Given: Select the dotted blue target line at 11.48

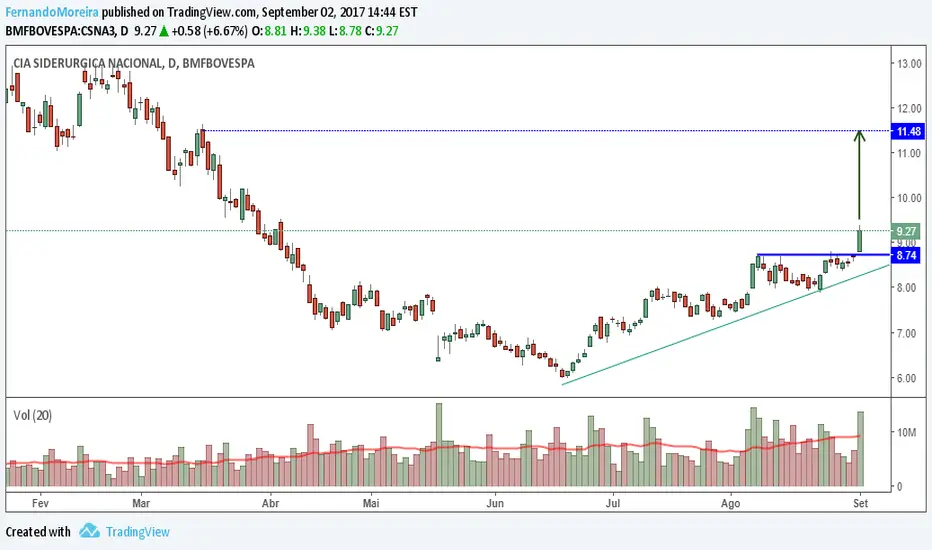Looking at the screenshot, I should [546, 130].
